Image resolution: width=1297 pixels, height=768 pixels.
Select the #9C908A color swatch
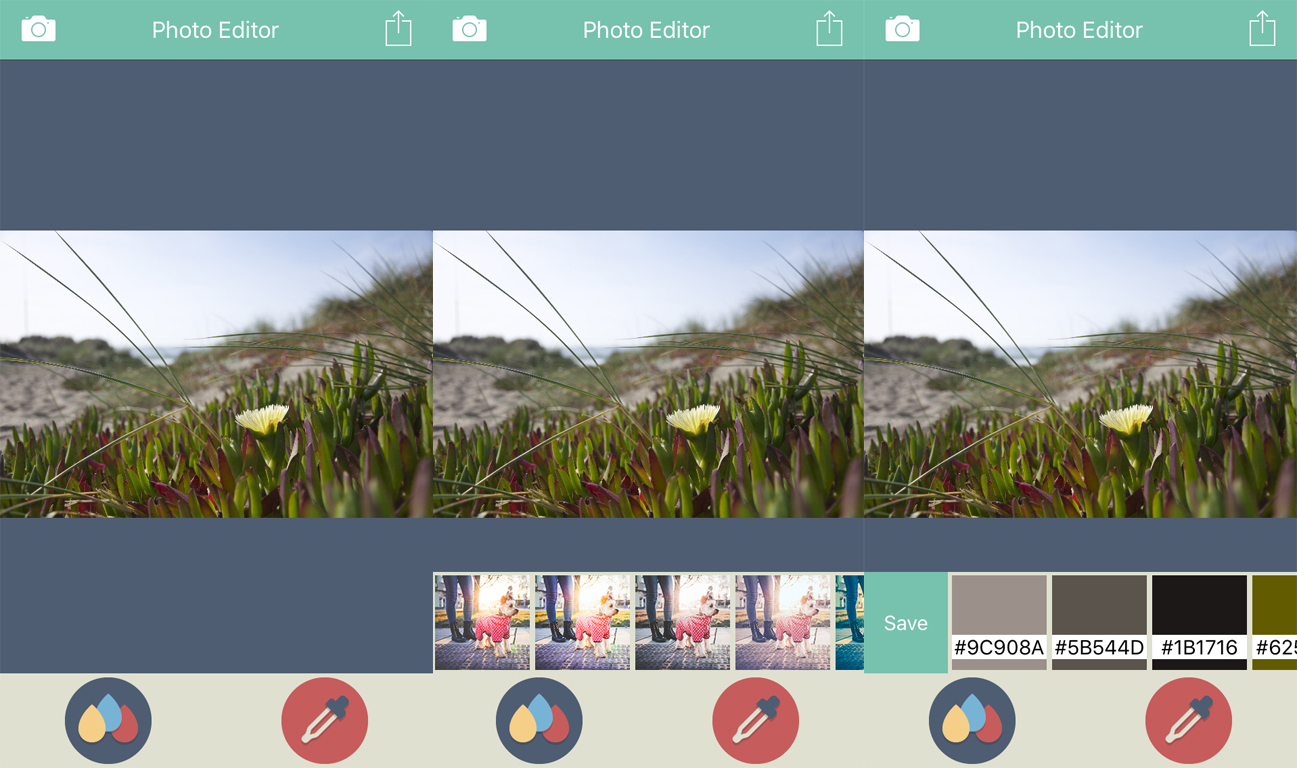999,622
